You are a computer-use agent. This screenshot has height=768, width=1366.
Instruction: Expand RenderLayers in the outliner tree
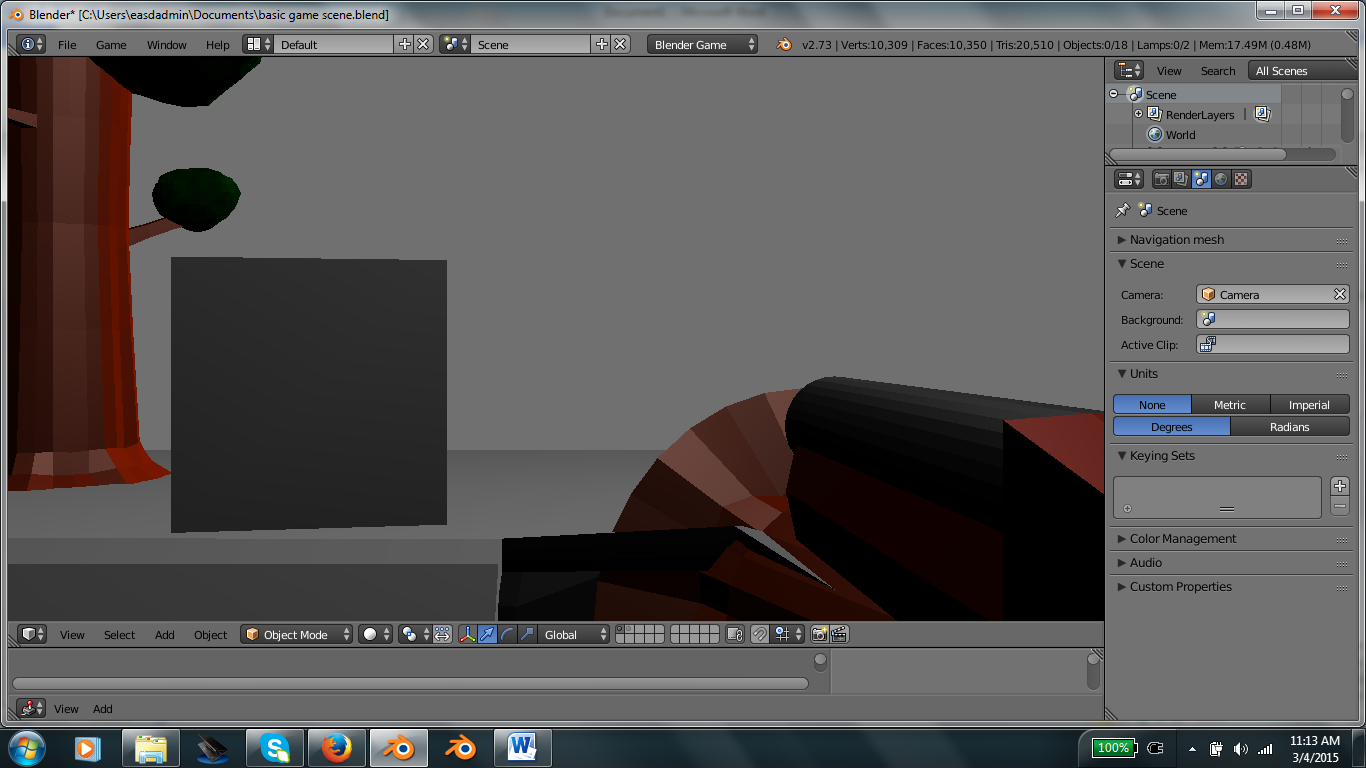[1138, 114]
